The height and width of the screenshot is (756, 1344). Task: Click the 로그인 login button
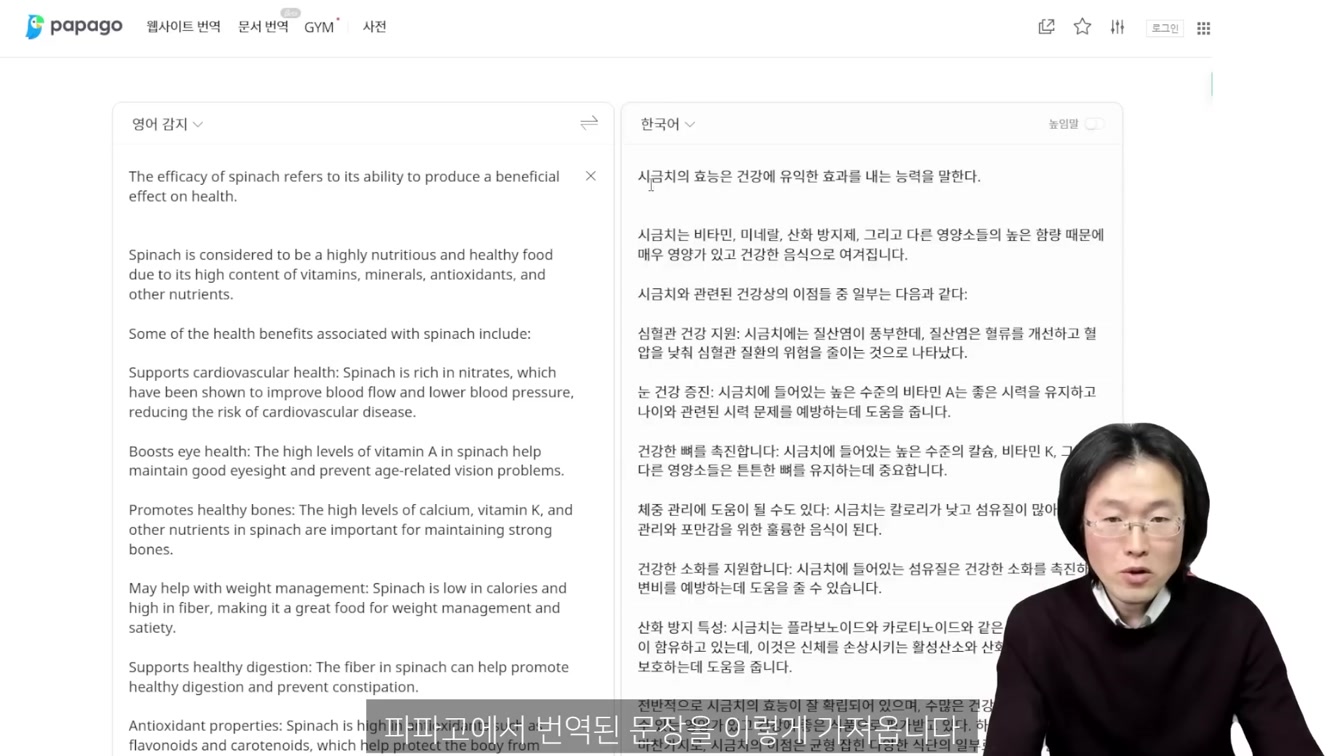pyautogui.click(x=1165, y=28)
